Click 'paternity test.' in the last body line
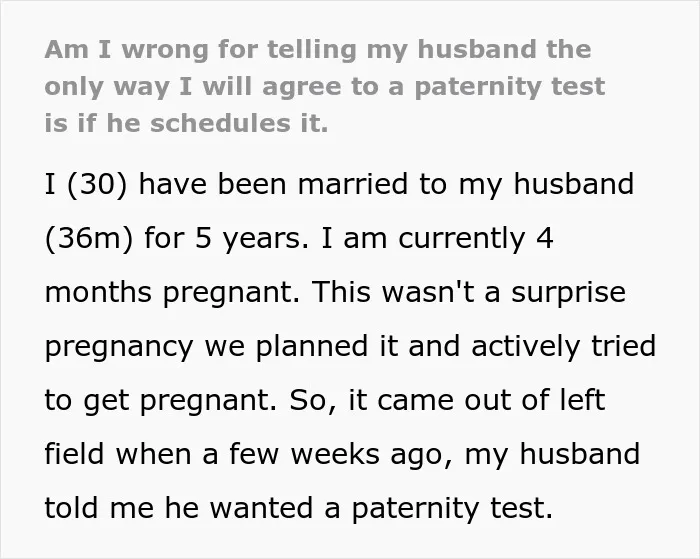This screenshot has height=559, width=700. point(452,509)
